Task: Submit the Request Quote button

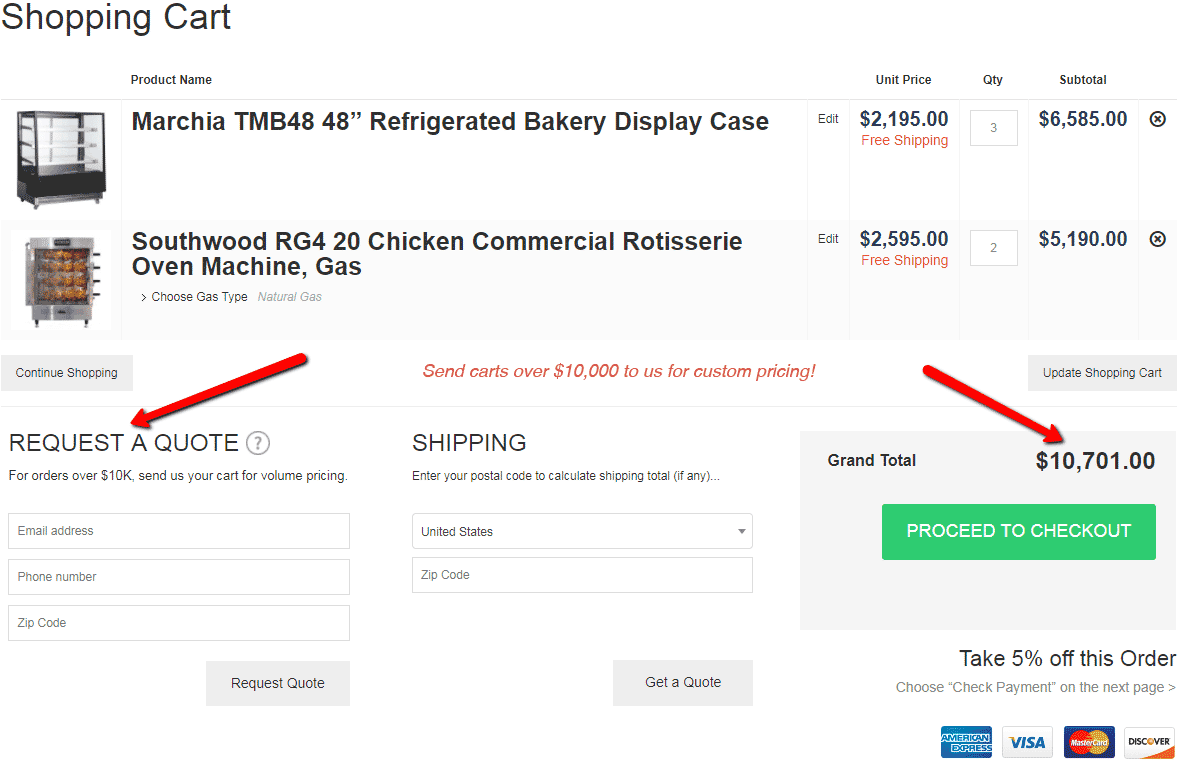Action: tap(277, 683)
